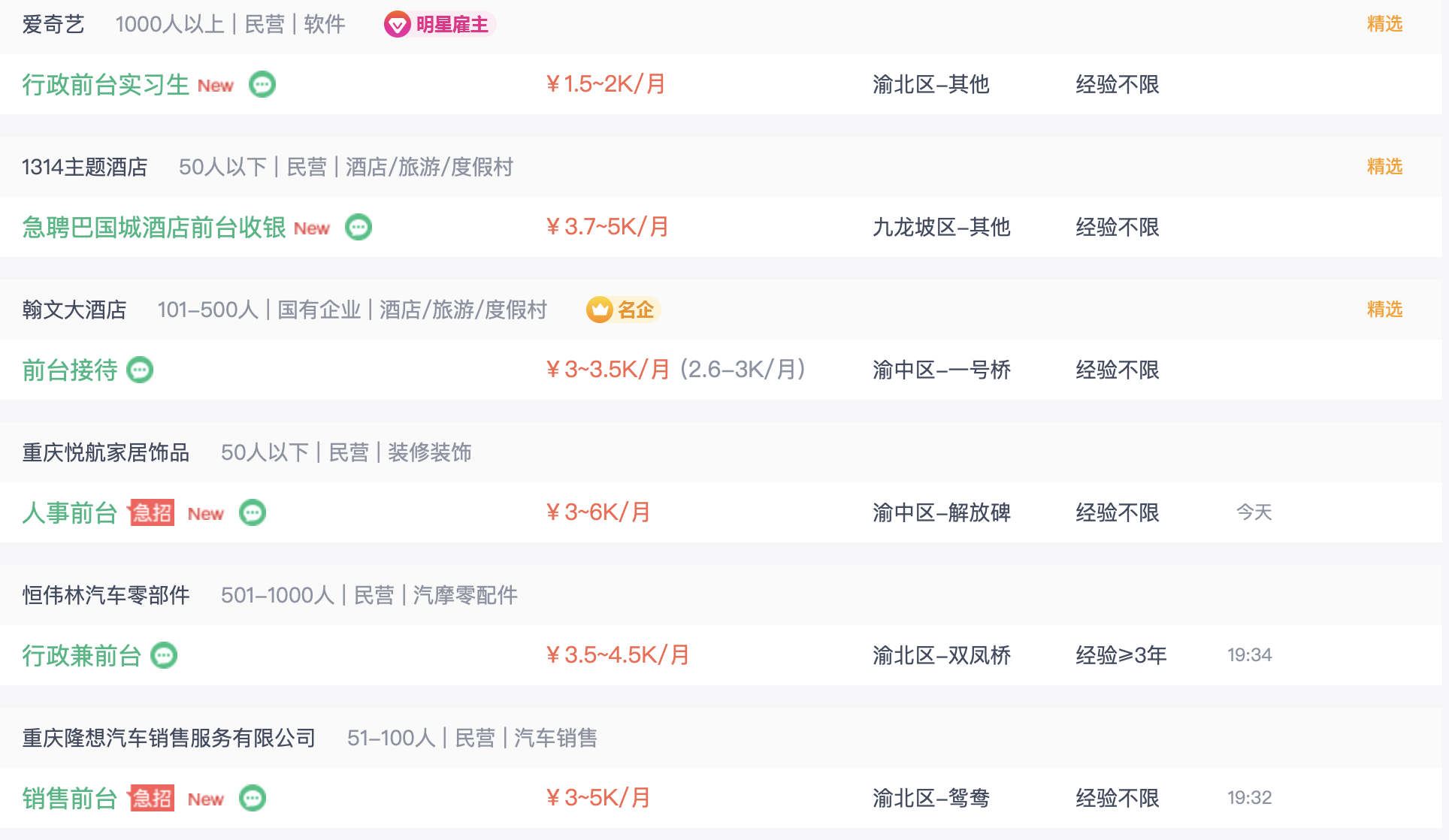This screenshot has width=1449, height=840.
Task: Click the 急招 tag on 销售前台
Action: point(153,798)
